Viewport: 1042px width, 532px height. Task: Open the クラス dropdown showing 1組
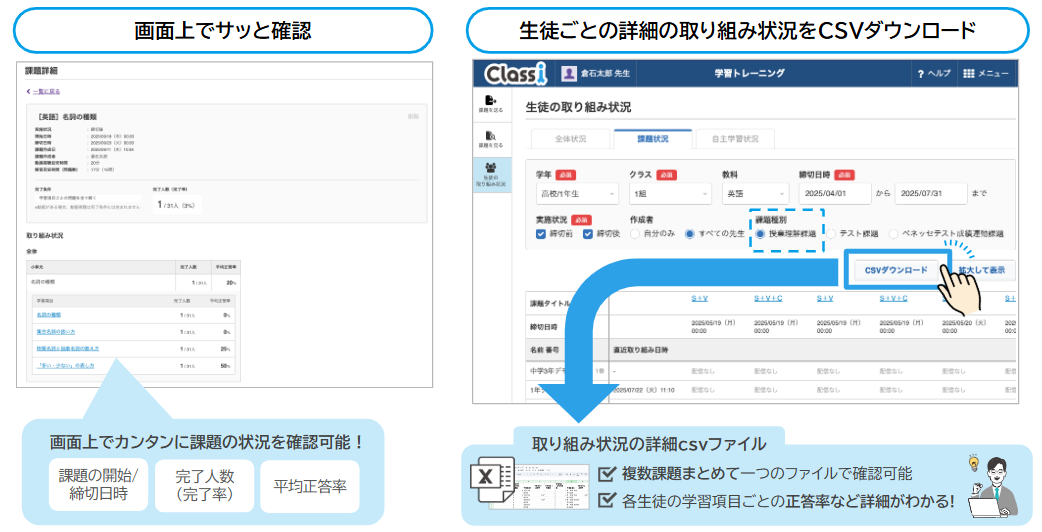point(671,194)
